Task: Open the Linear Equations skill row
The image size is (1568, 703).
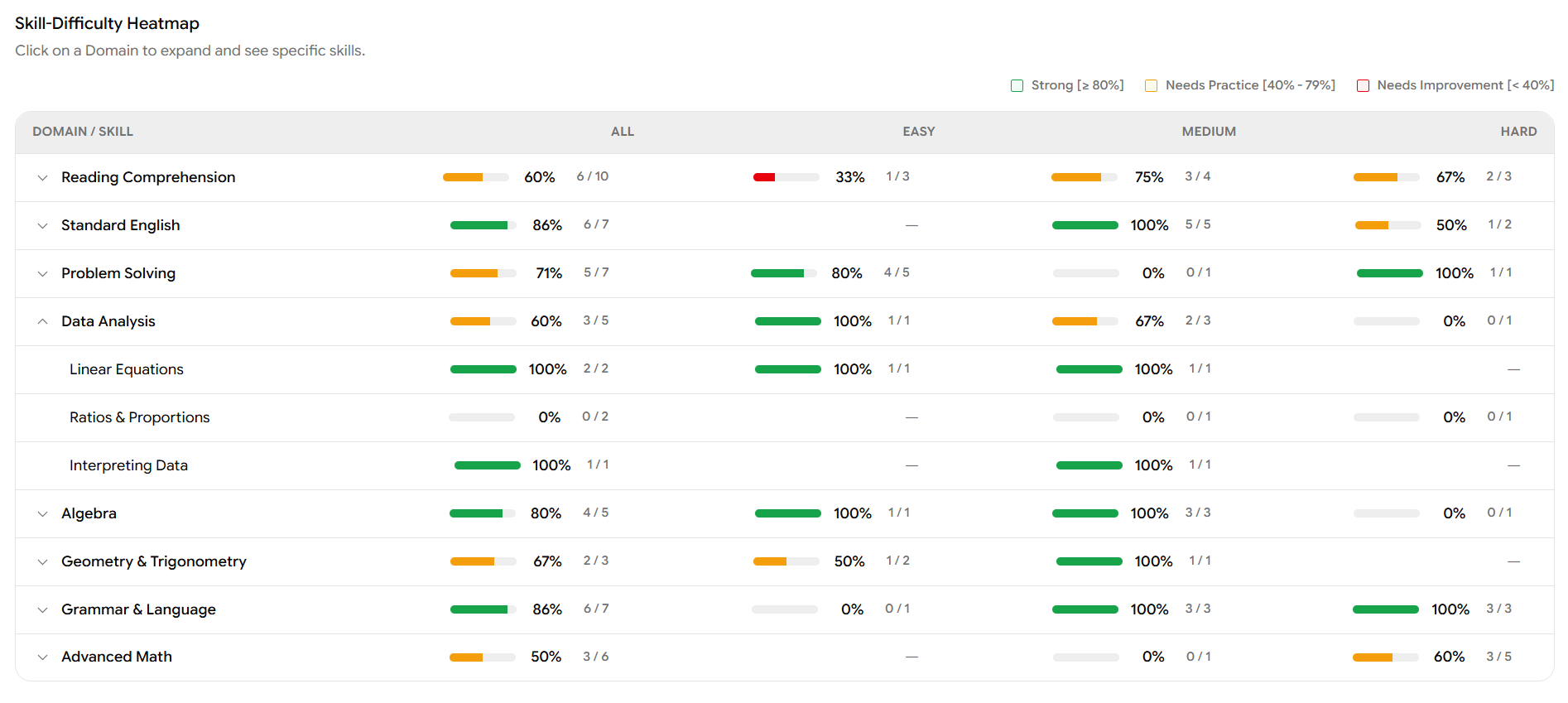Action: point(127,369)
